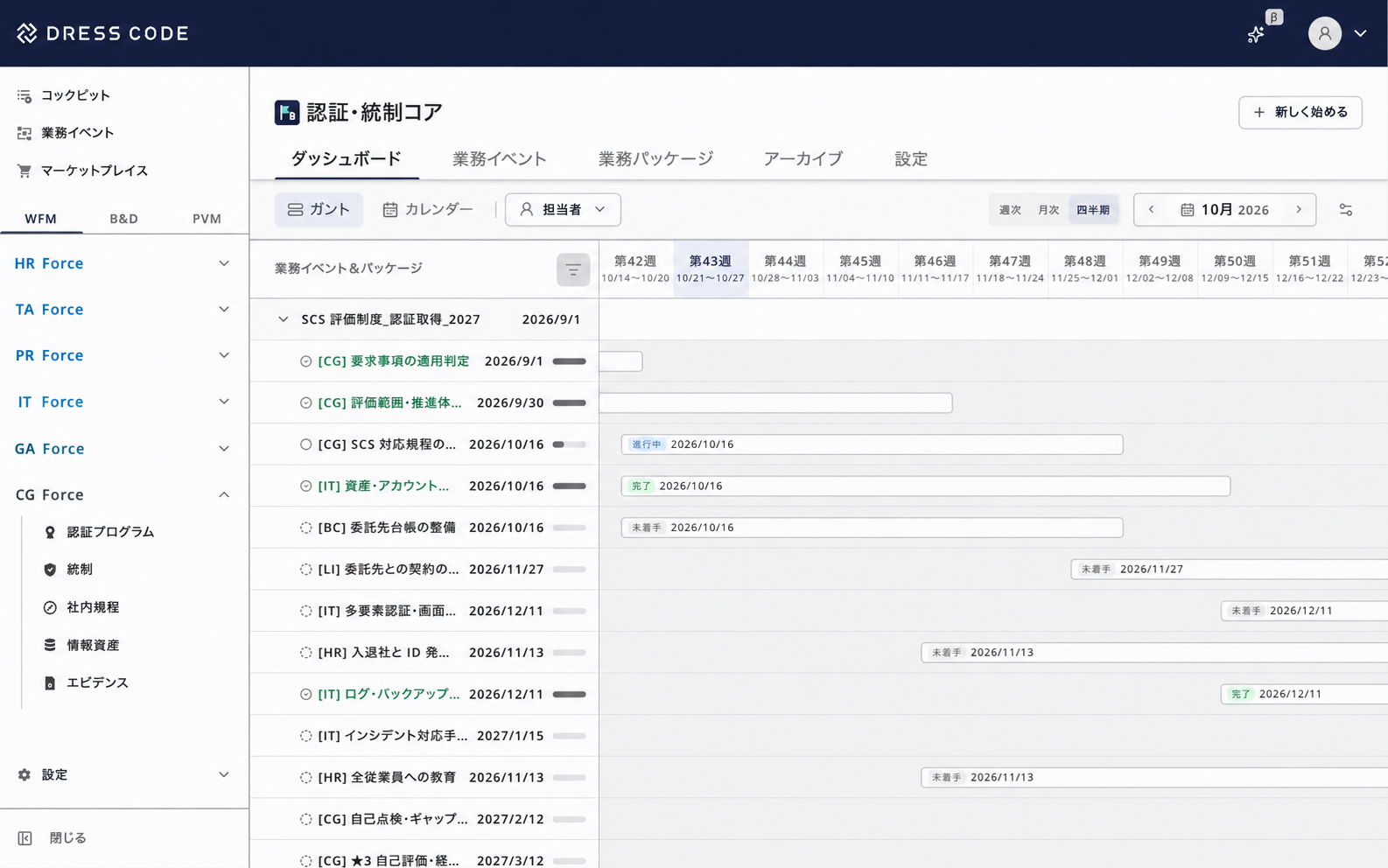The image size is (1388, 868).
Task: Collapse the CG Force section
Action: point(123,494)
